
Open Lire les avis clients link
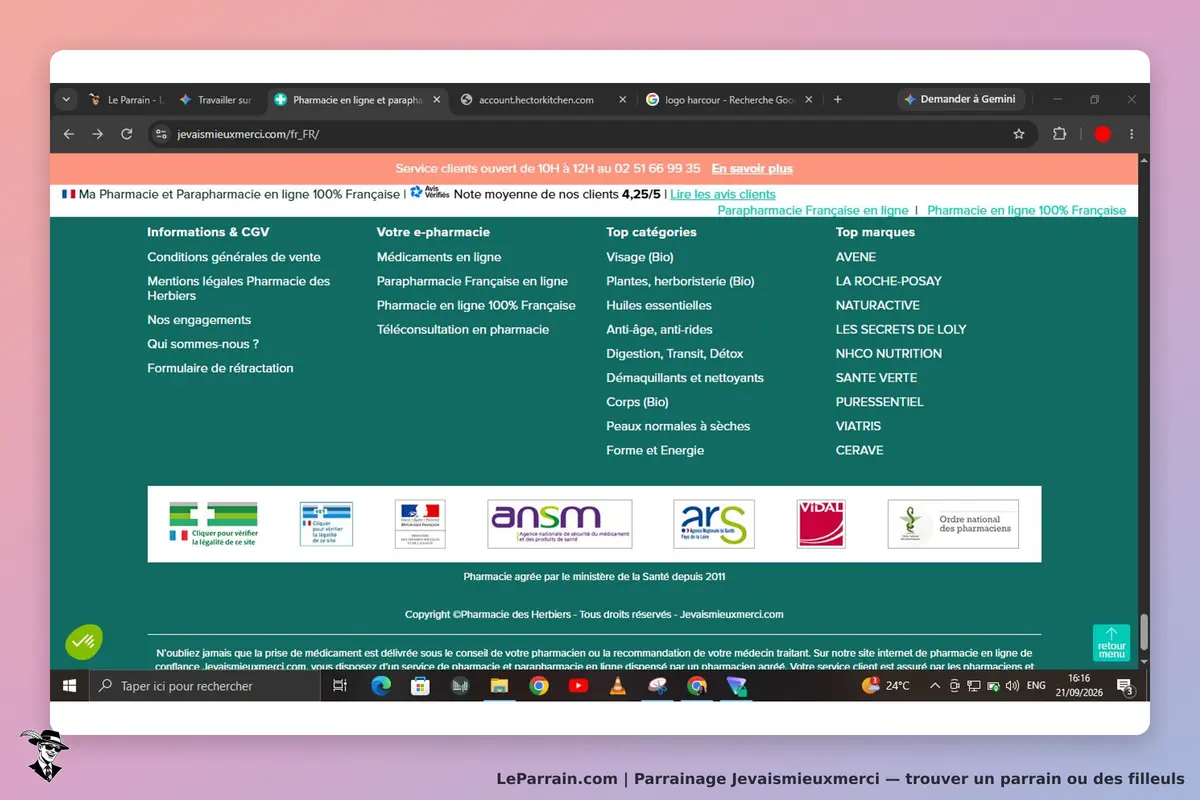pyautogui.click(x=723, y=195)
